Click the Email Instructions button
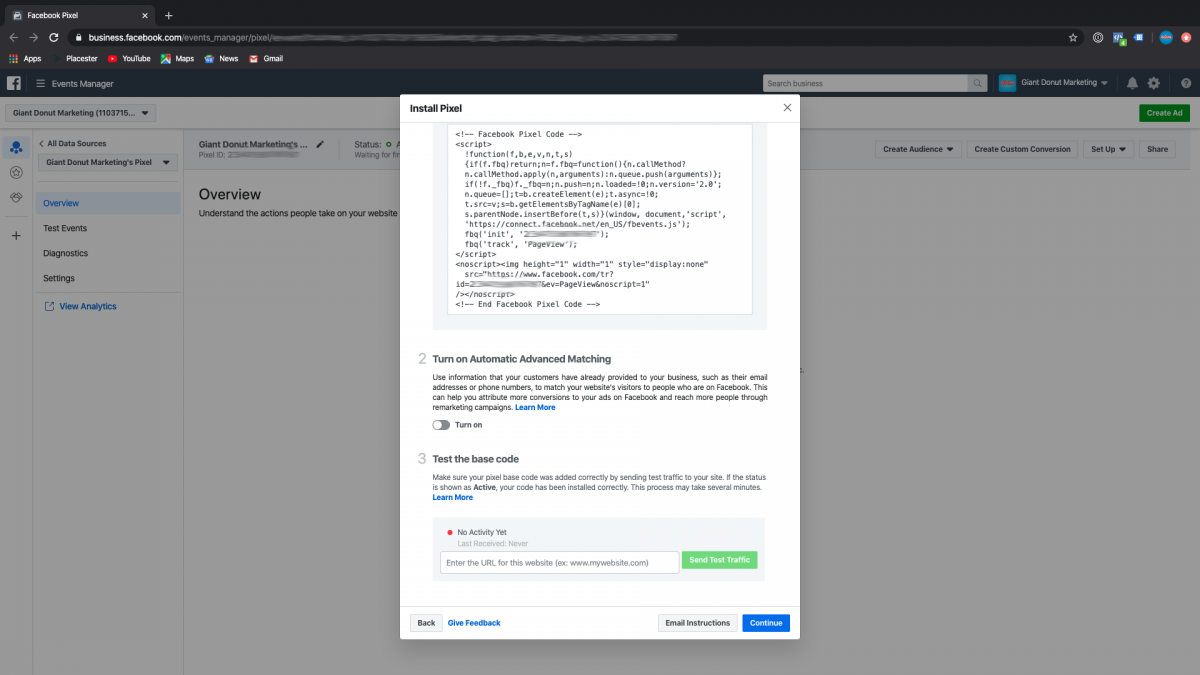The width and height of the screenshot is (1200, 675). (698, 623)
